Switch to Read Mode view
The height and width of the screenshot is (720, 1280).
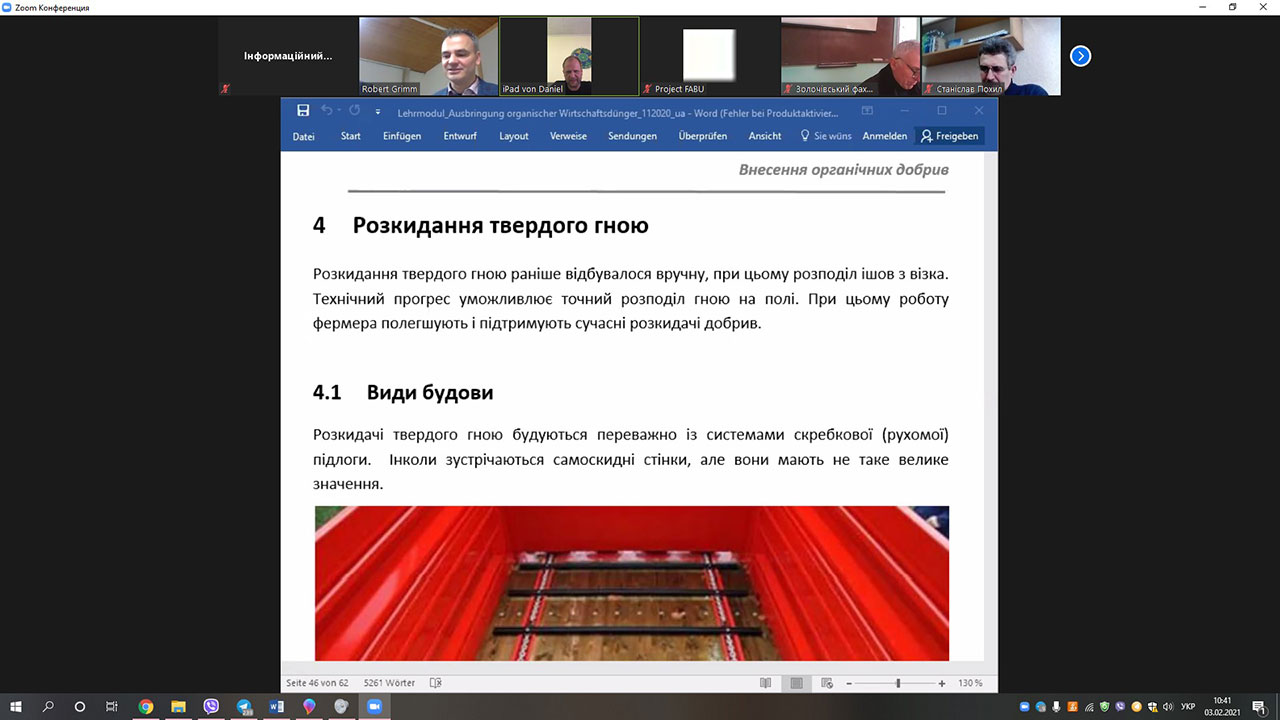(765, 683)
